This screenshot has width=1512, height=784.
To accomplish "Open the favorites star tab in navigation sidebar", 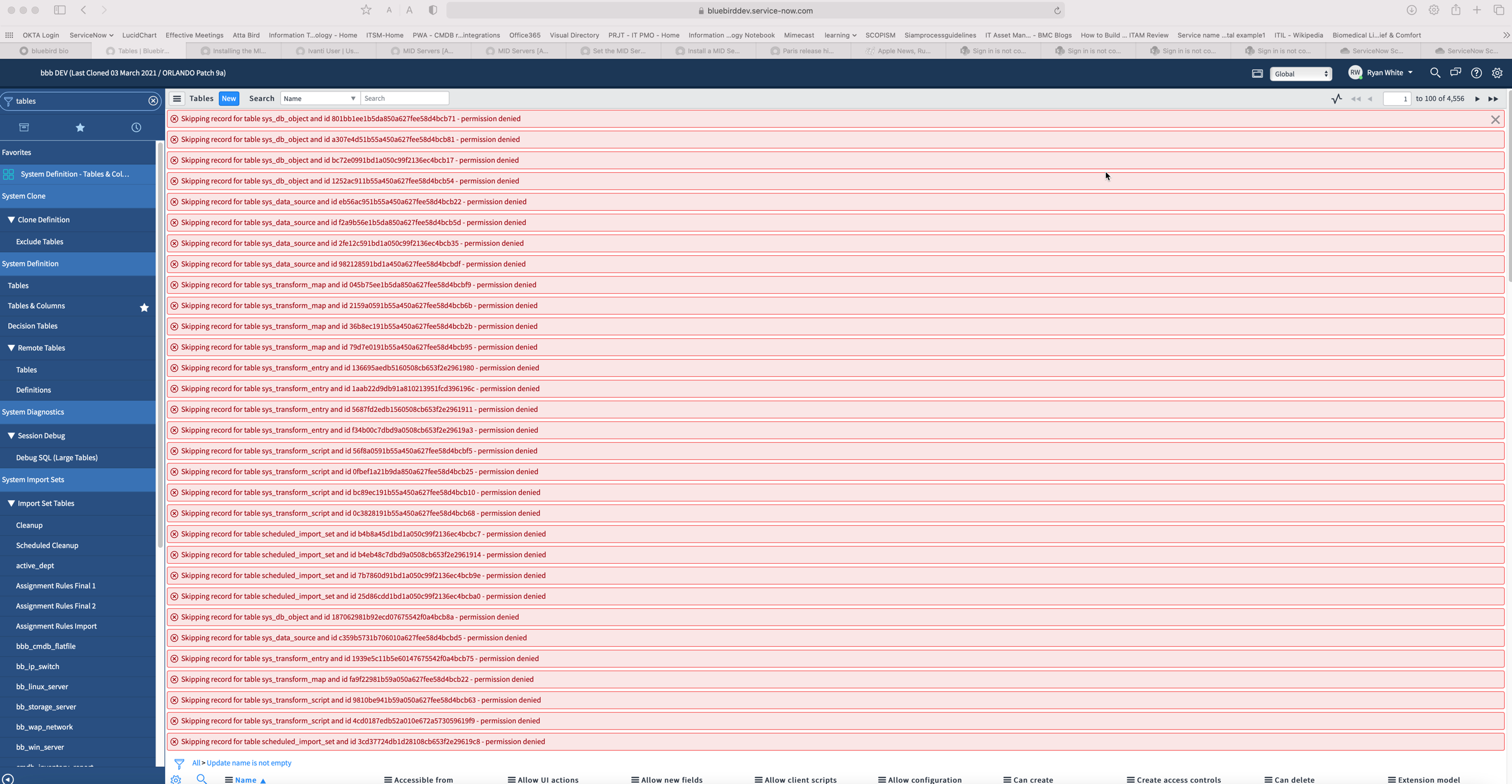I will coord(80,127).
